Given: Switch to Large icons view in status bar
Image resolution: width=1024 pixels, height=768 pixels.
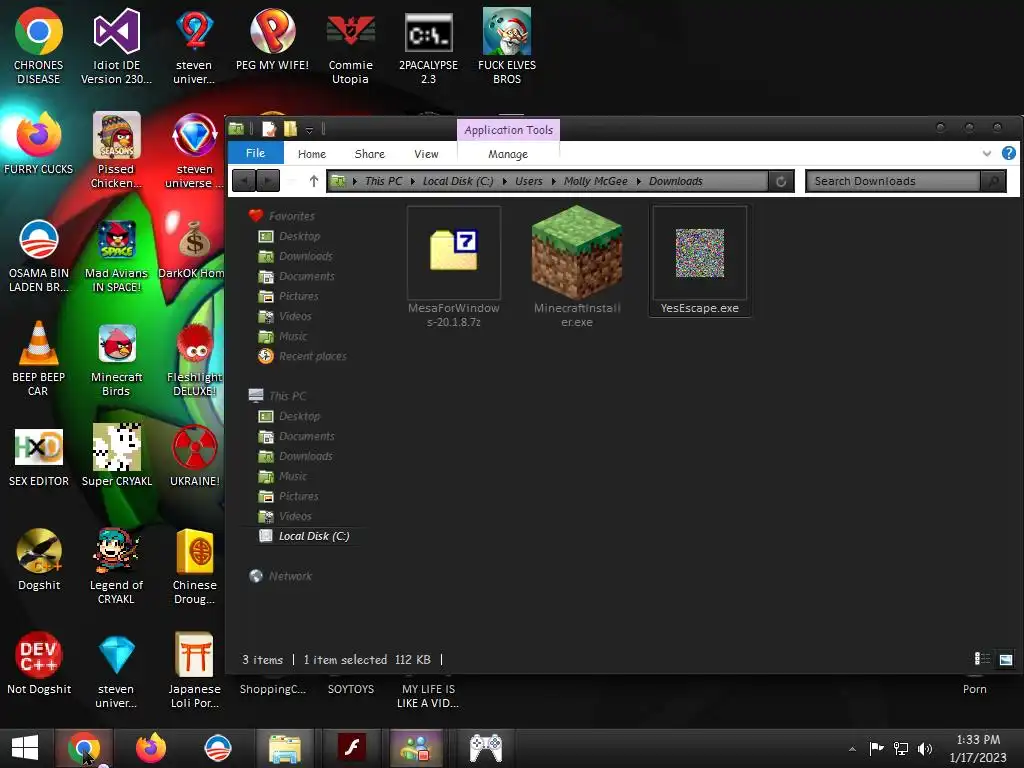Looking at the screenshot, I should pos(1006,659).
